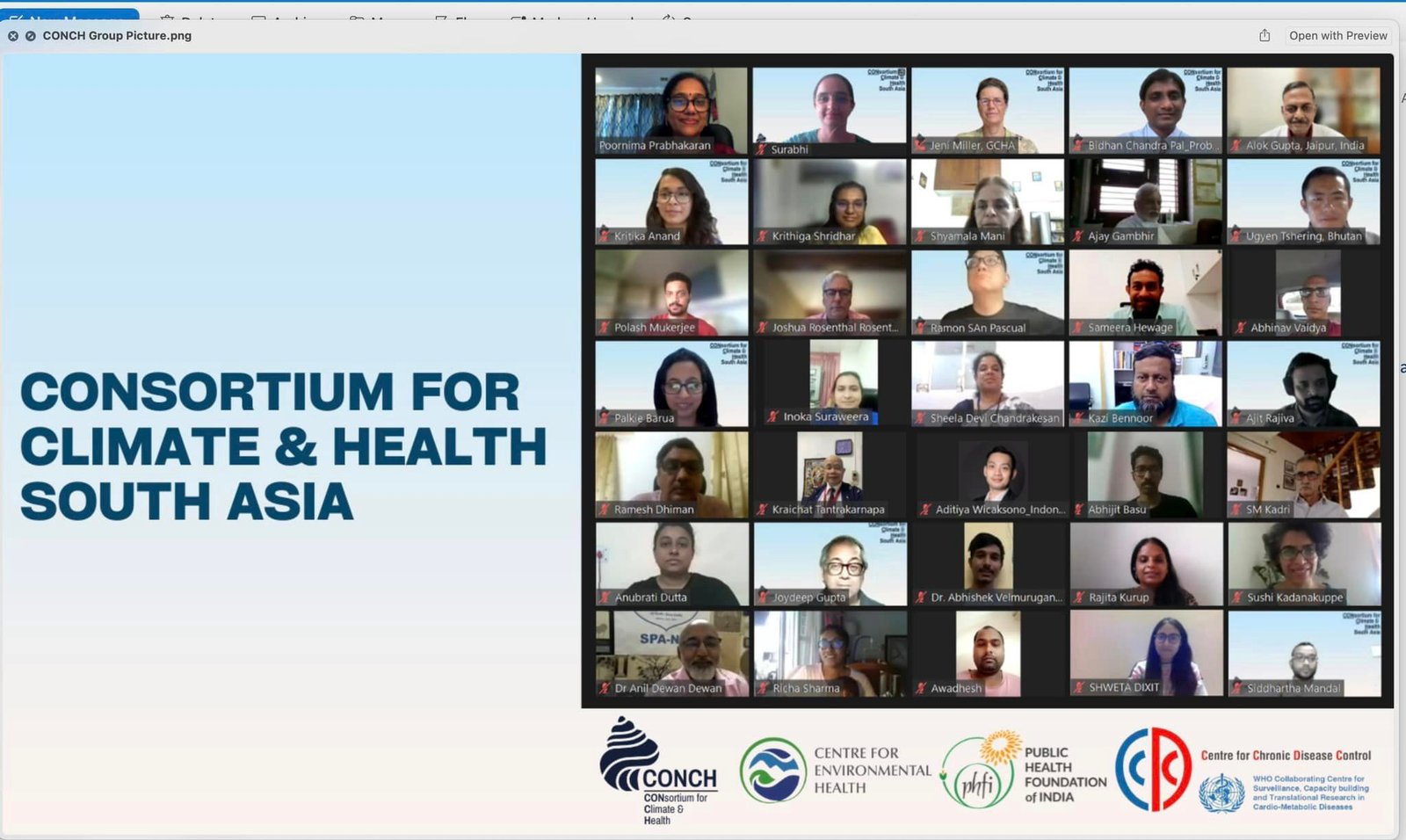The width and height of the screenshot is (1406, 840).
Task: Click the Share icon in Quick Look
Action: tap(1265, 36)
